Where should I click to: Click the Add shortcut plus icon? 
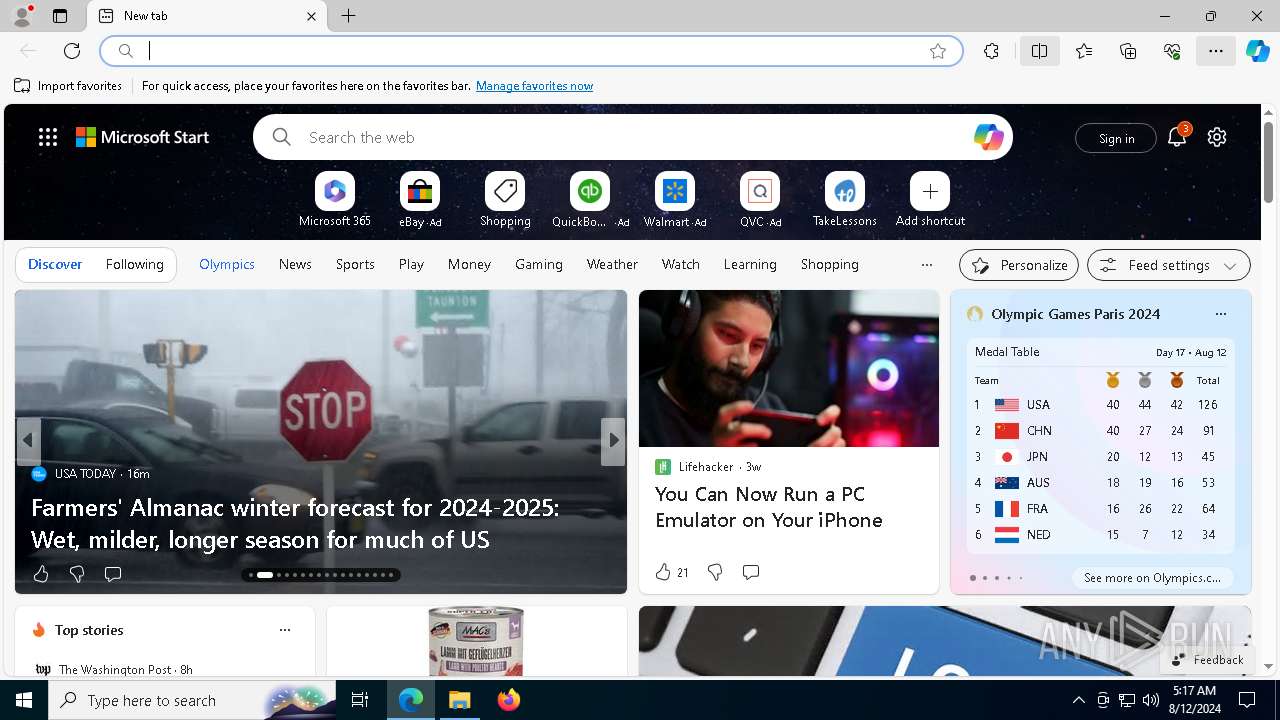pyautogui.click(x=930, y=190)
